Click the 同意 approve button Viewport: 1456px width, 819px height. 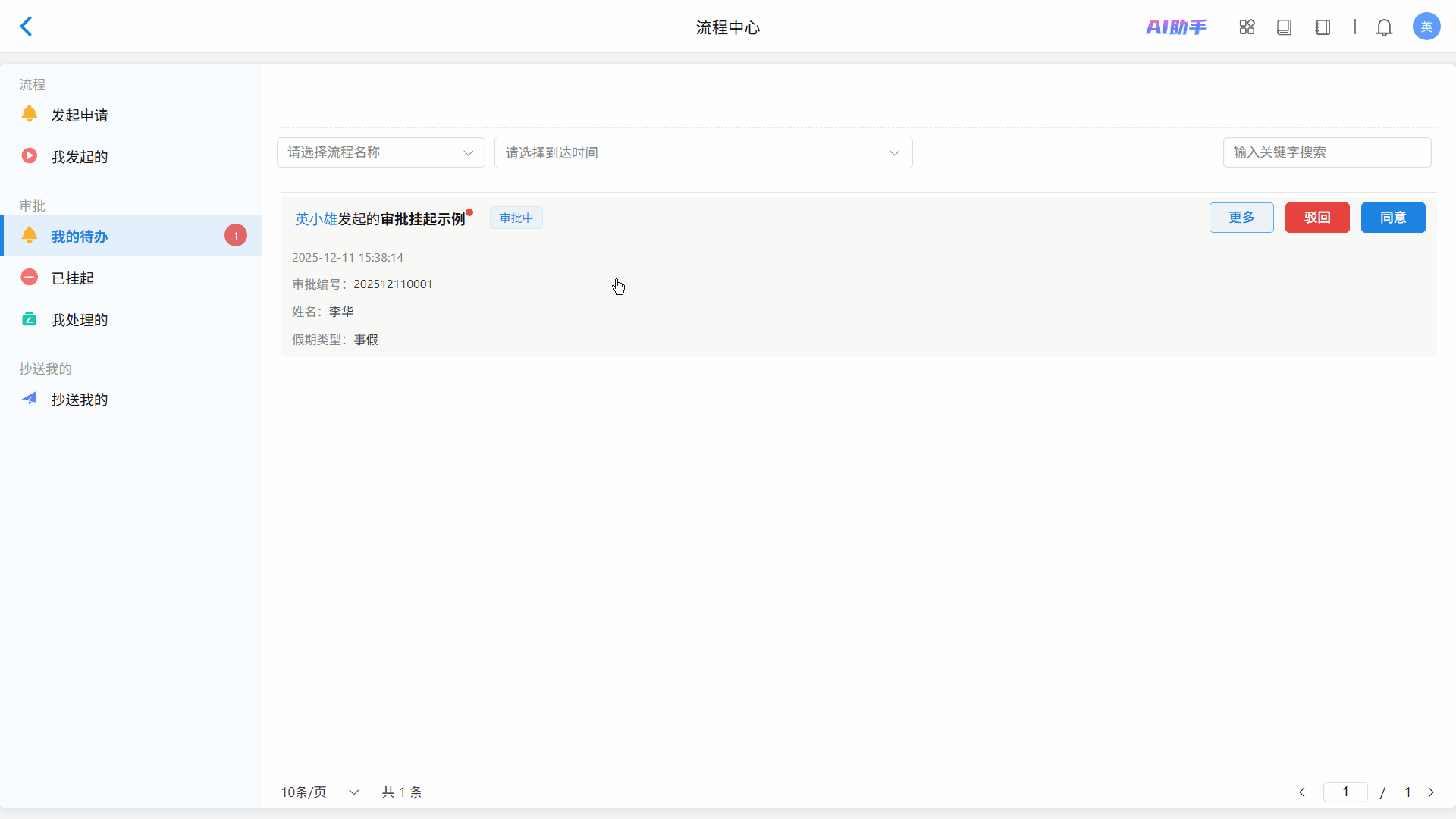pos(1392,218)
